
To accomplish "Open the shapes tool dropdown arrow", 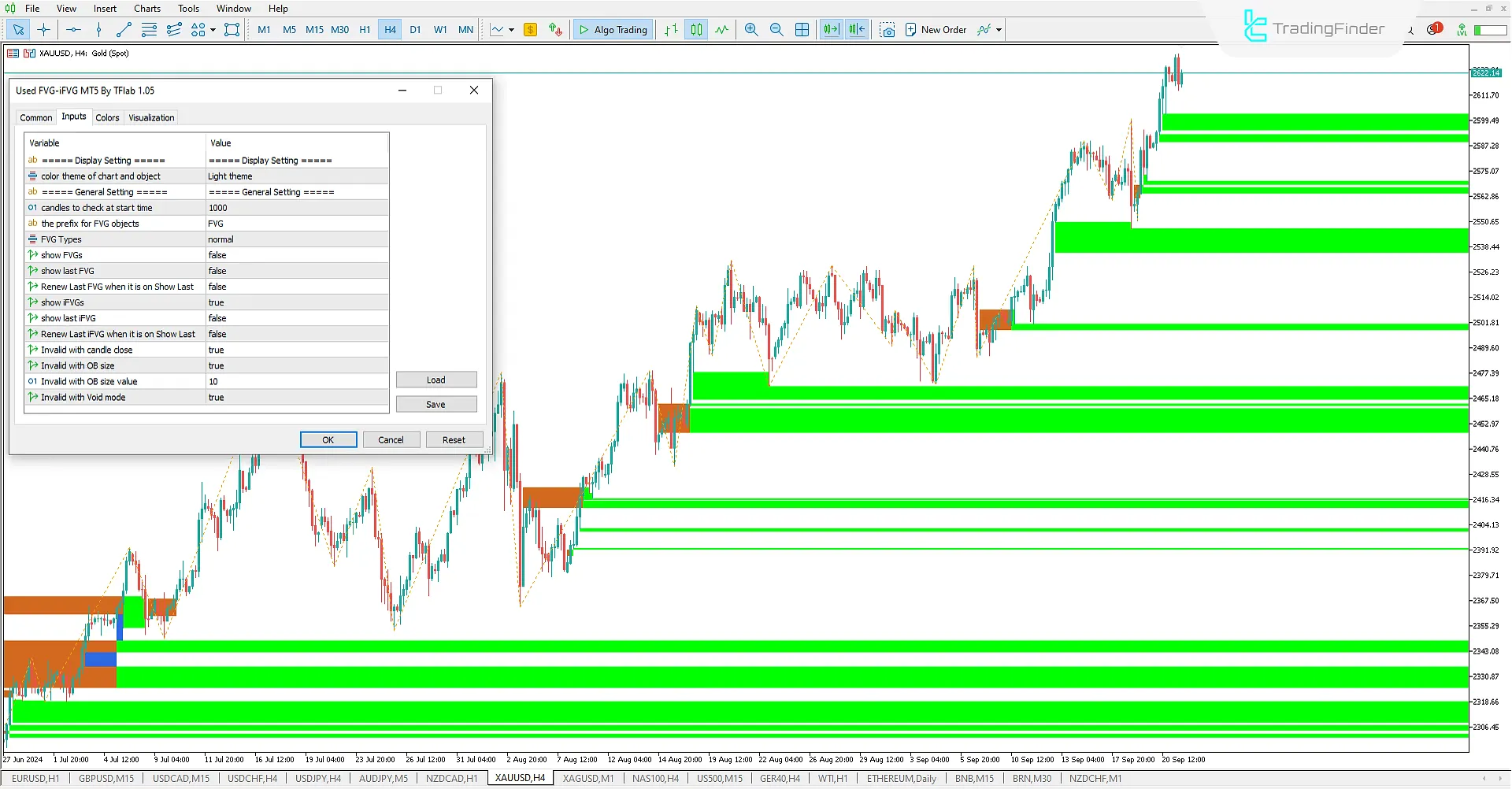I will [x=213, y=29].
